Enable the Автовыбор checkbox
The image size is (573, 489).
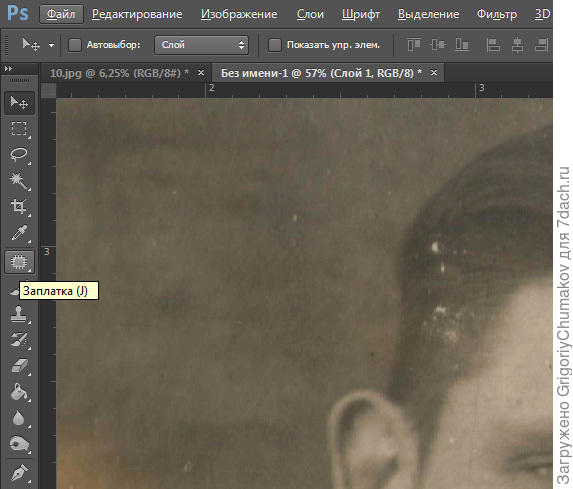(75, 45)
